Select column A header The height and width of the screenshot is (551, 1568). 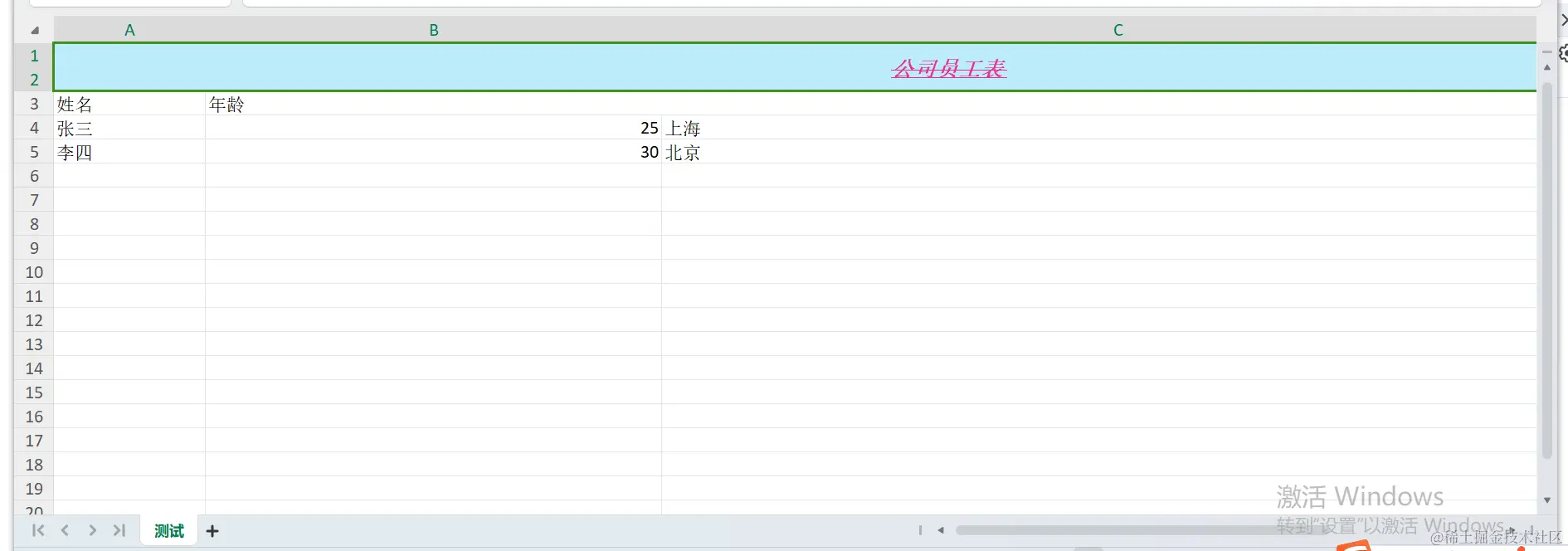(x=129, y=30)
